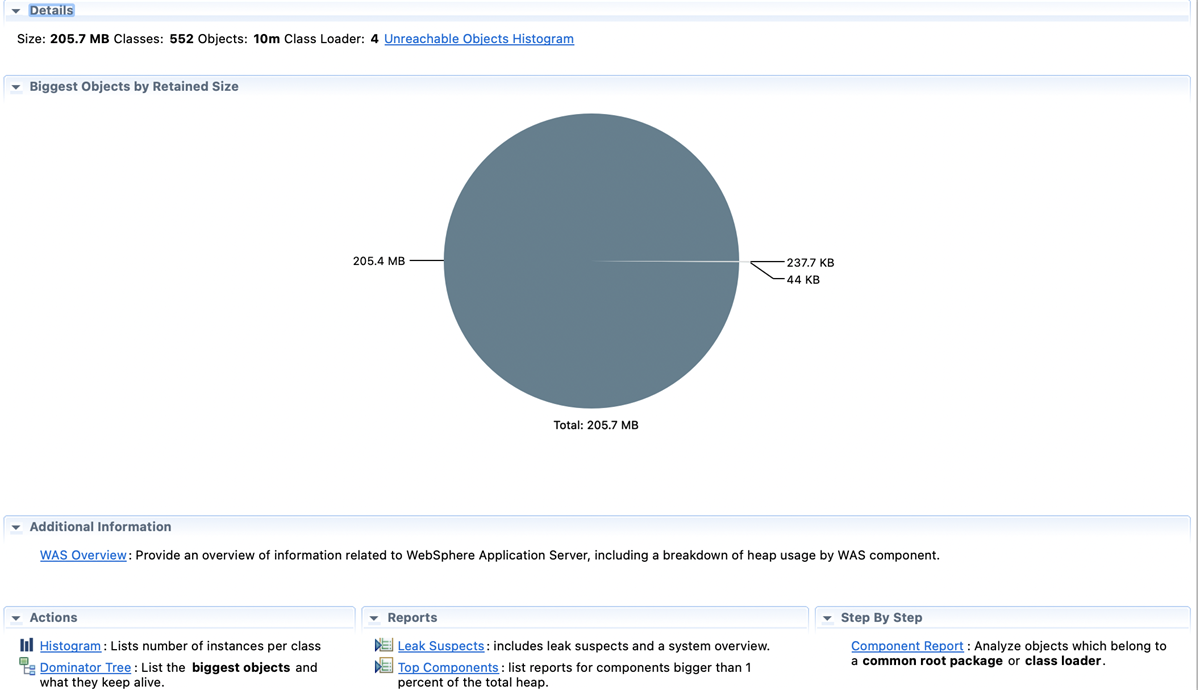The width and height of the screenshot is (1200, 690).
Task: Open the Dominator Tree link
Action: pyautogui.click(x=85, y=667)
